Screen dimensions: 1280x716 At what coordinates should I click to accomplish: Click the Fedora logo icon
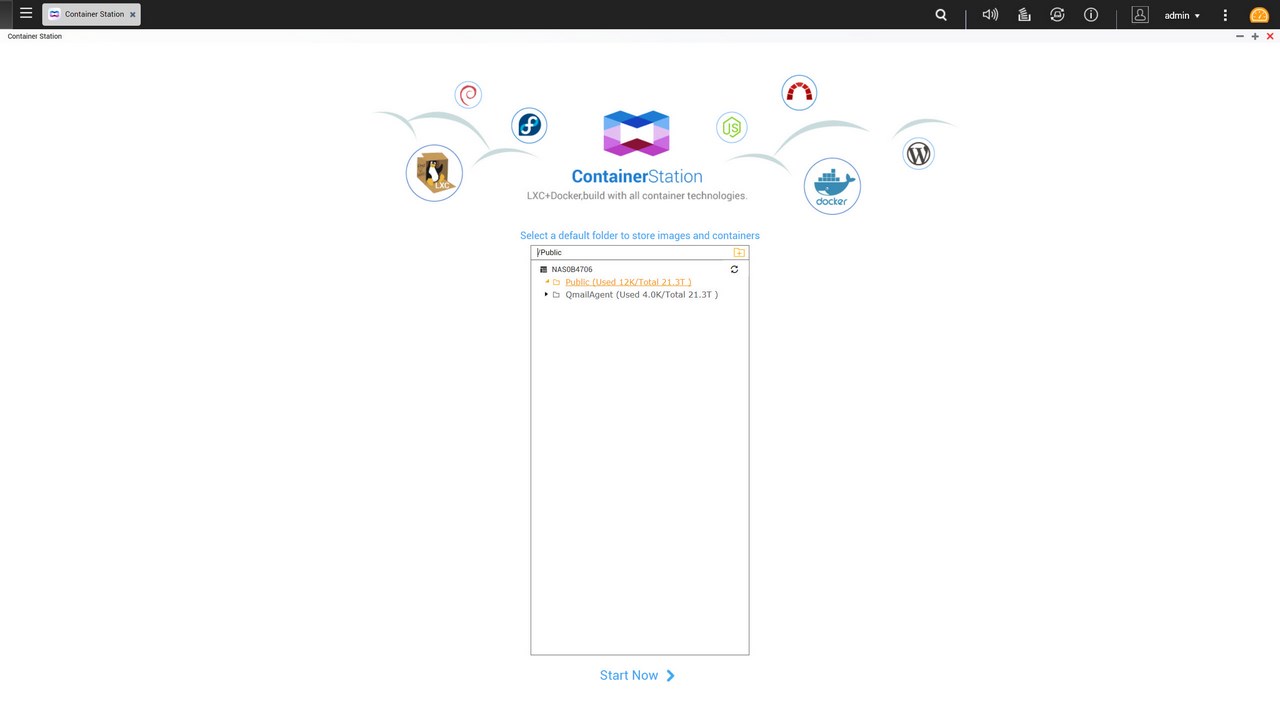point(529,125)
